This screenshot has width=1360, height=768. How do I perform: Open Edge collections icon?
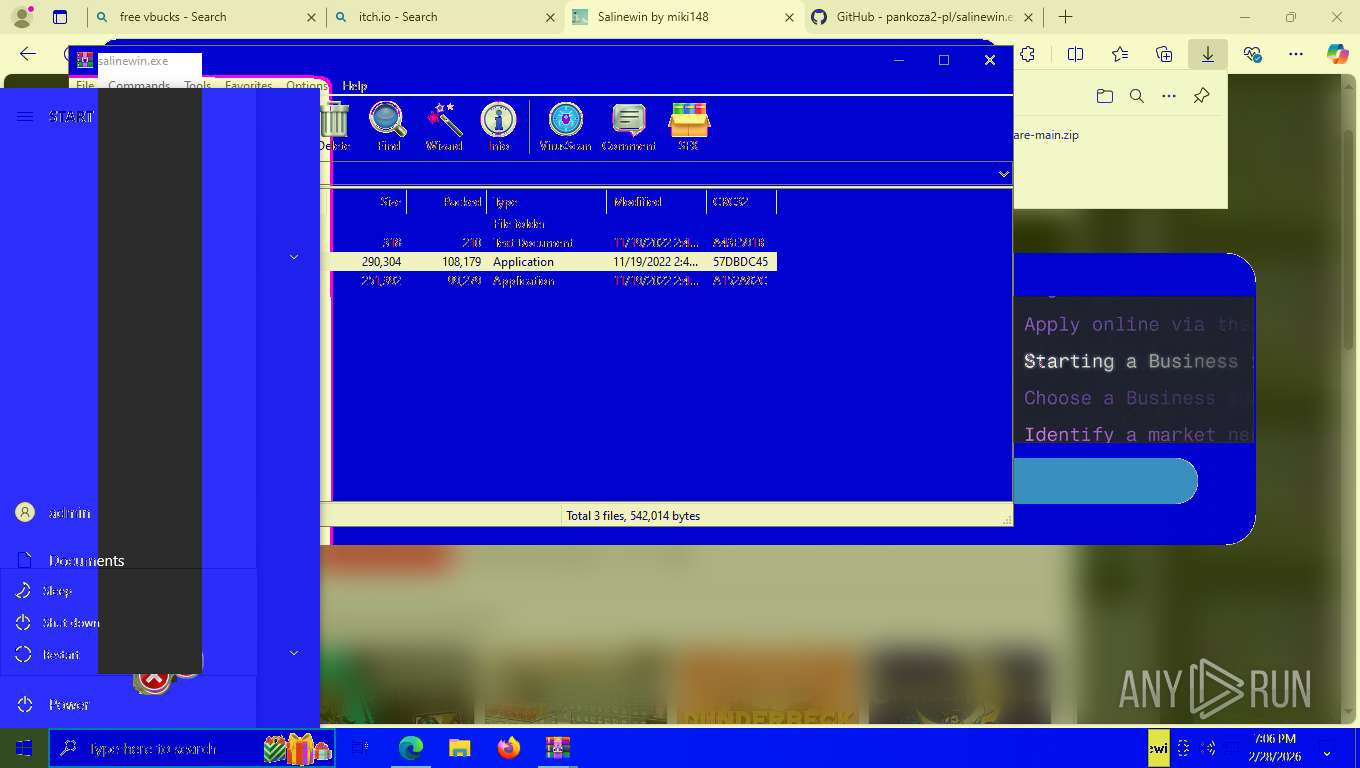(x=1164, y=55)
